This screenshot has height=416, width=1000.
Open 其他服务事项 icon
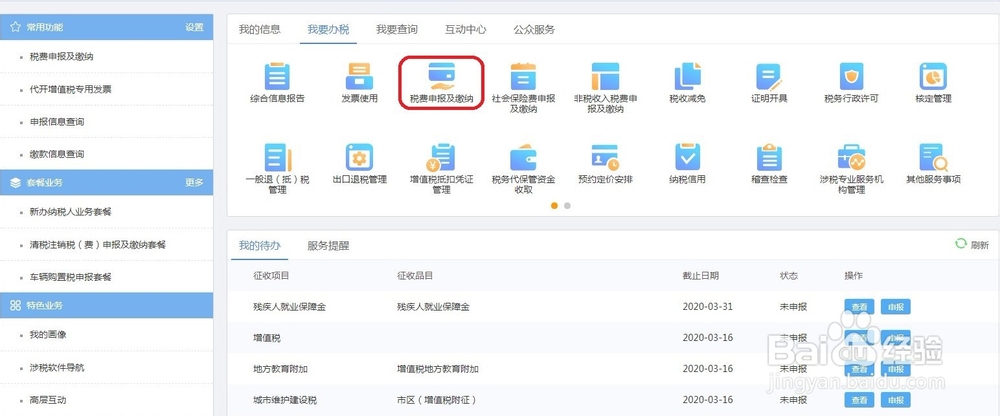point(933,157)
